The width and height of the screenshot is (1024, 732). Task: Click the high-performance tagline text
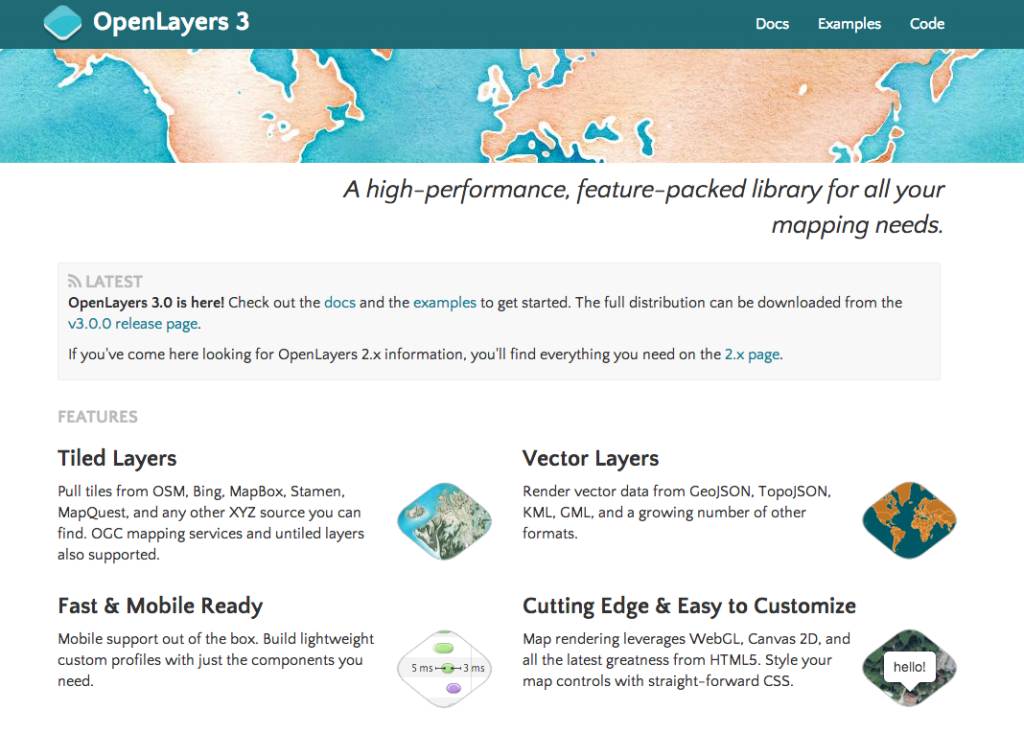tap(643, 207)
